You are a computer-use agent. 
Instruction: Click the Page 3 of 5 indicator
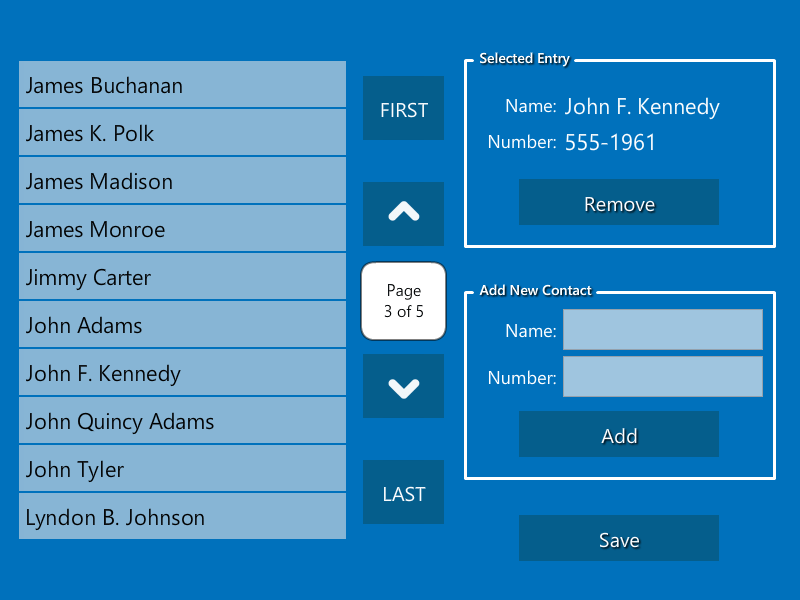[x=403, y=300]
